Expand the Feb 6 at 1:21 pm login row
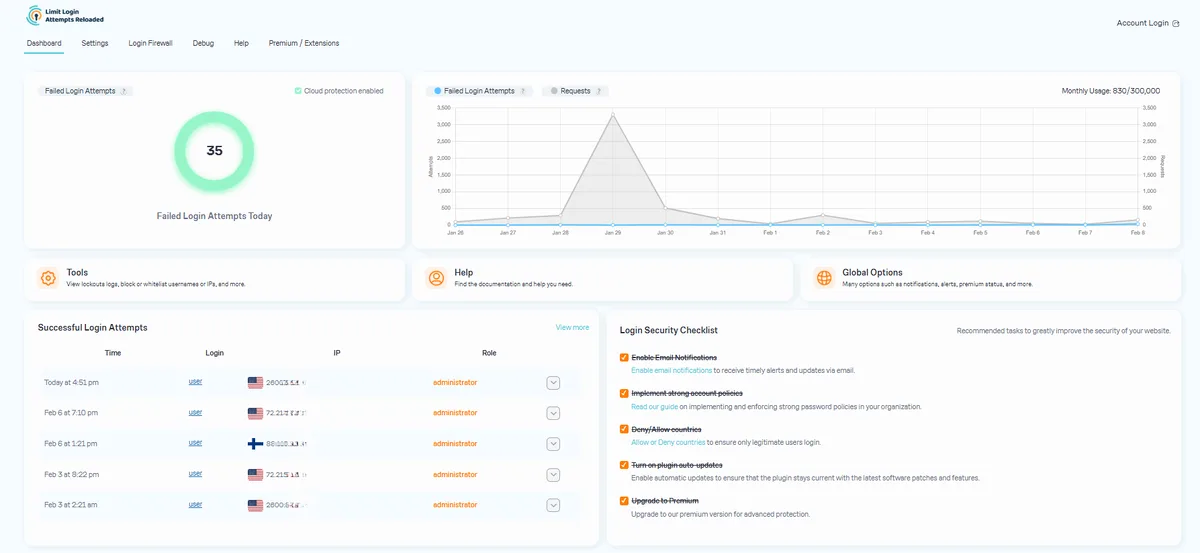 coord(553,443)
